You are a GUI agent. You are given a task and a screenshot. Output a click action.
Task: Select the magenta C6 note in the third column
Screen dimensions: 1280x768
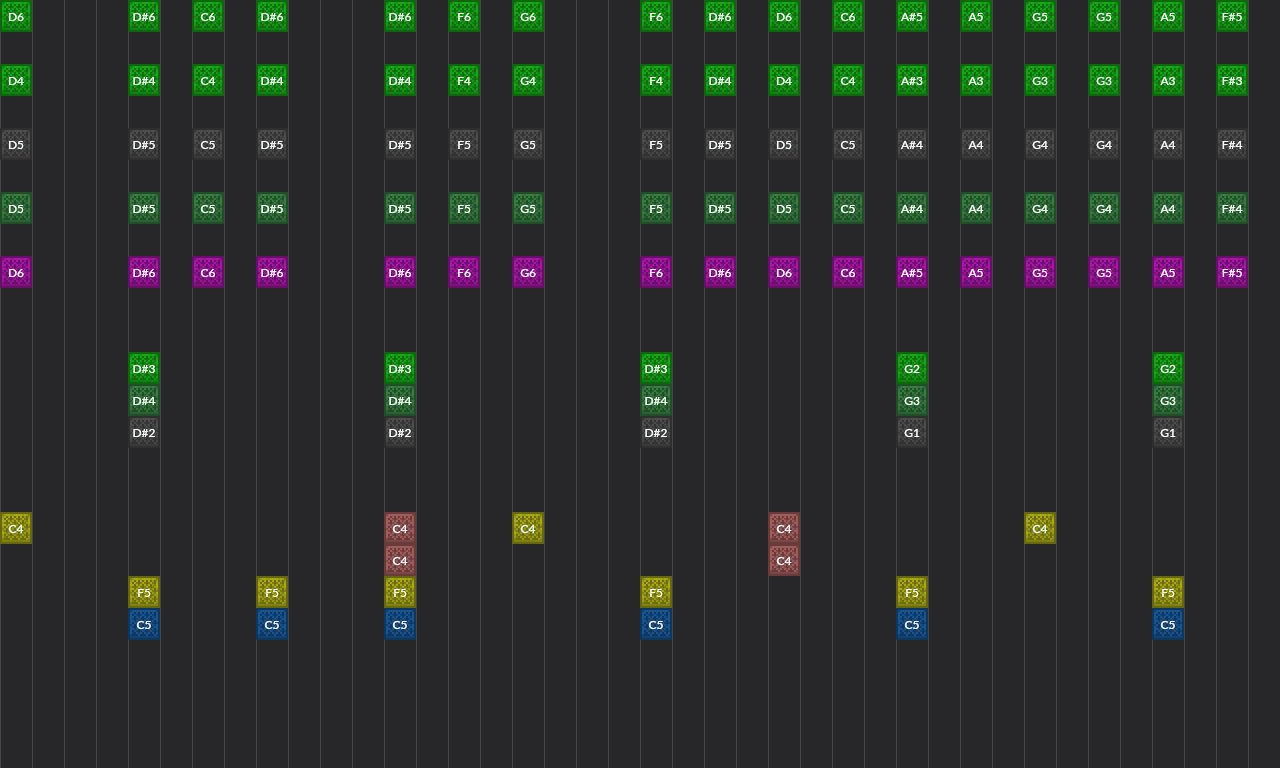pos(207,272)
